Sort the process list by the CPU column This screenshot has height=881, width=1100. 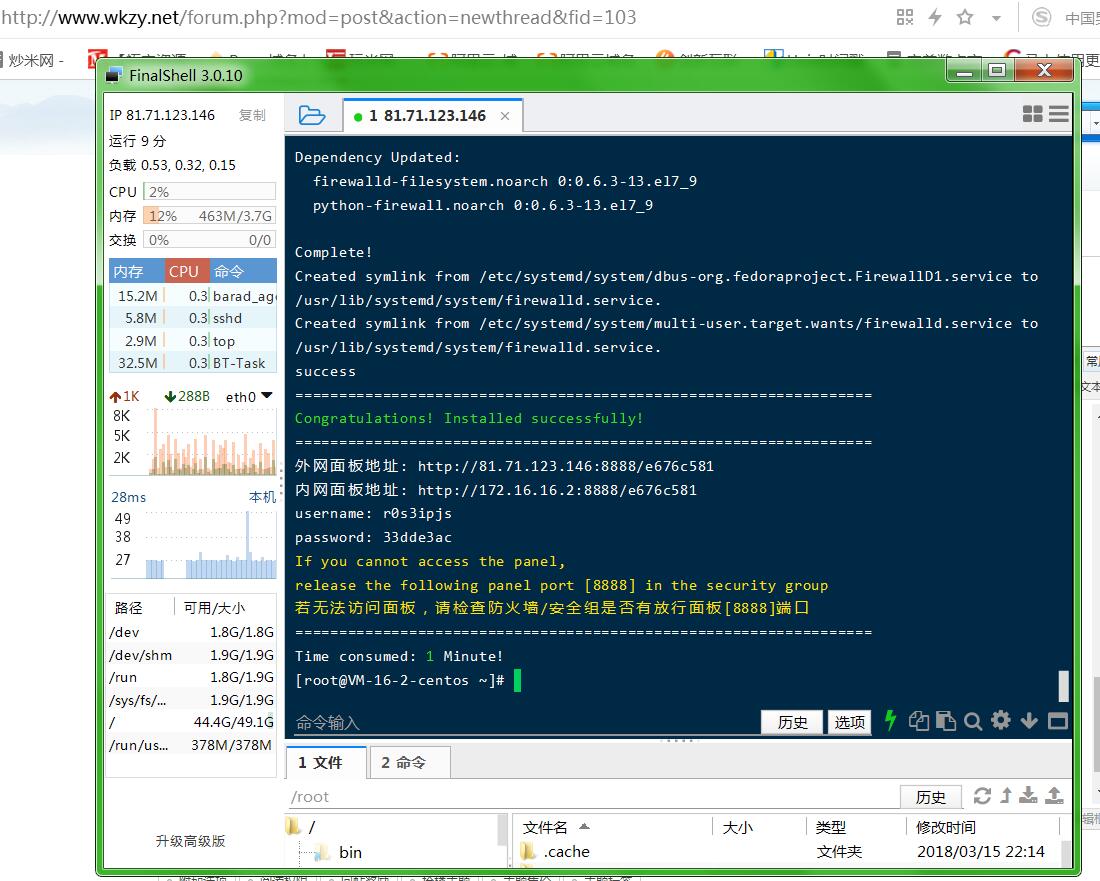[x=184, y=271]
